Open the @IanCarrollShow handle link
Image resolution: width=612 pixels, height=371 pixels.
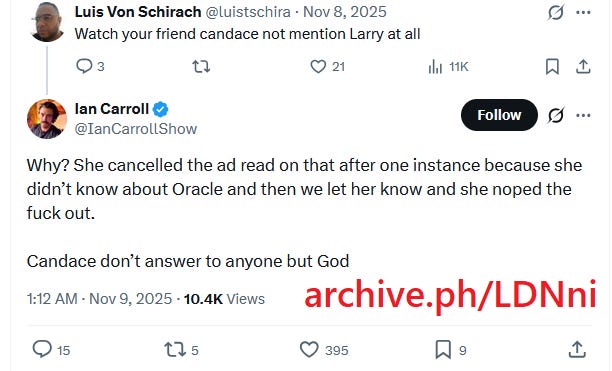[136, 129]
